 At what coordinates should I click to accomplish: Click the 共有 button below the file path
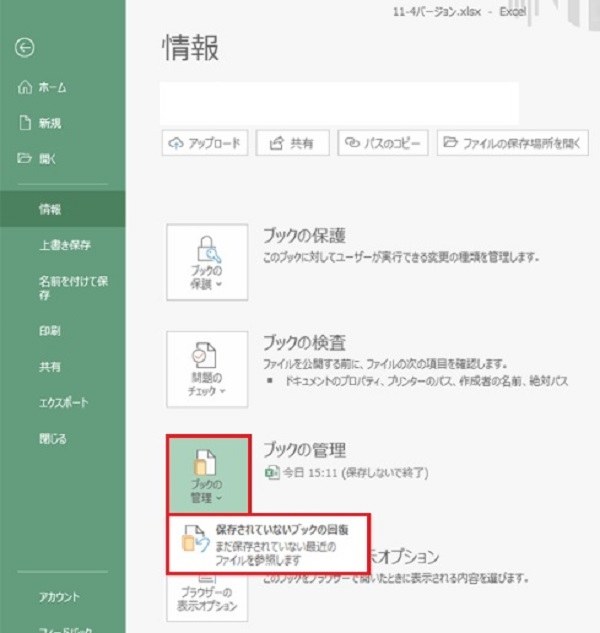click(292, 143)
